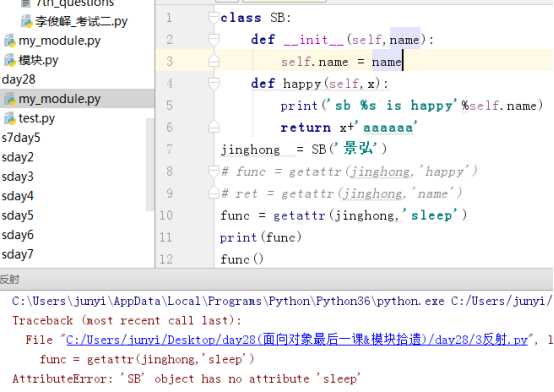Click the 'func()' code line
554x392 pixels.
[x=242, y=259]
